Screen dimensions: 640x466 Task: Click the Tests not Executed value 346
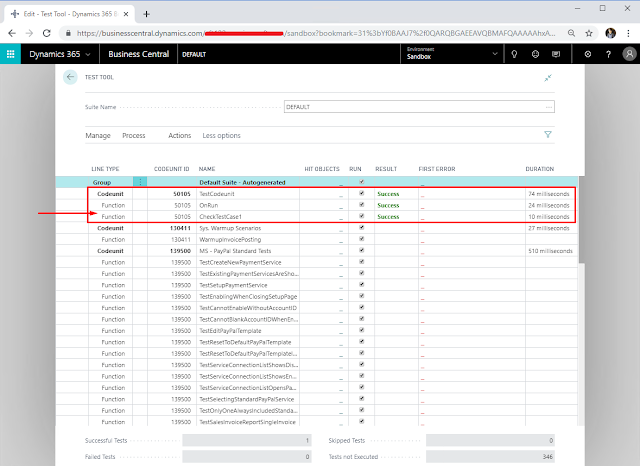point(490,457)
